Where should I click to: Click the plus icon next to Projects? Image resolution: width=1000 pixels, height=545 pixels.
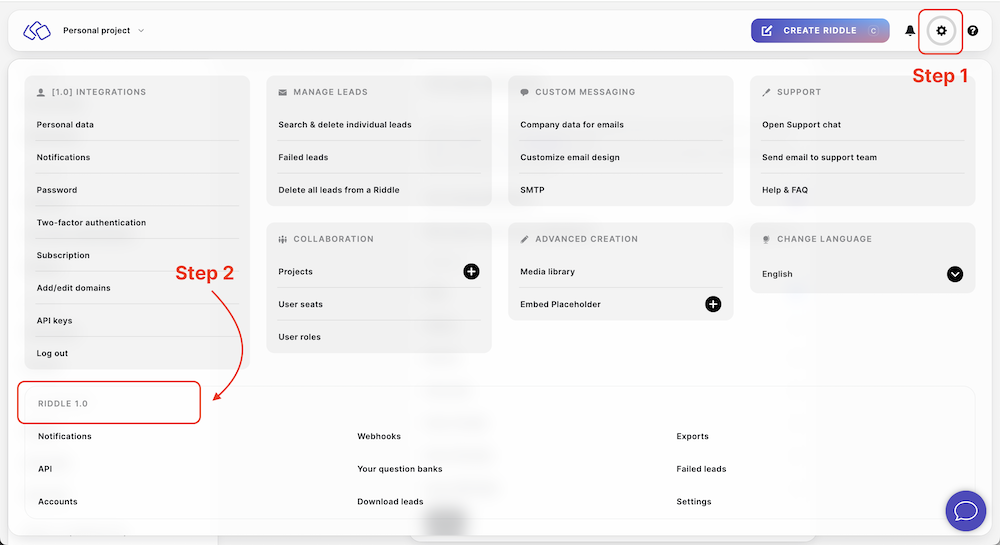(471, 272)
